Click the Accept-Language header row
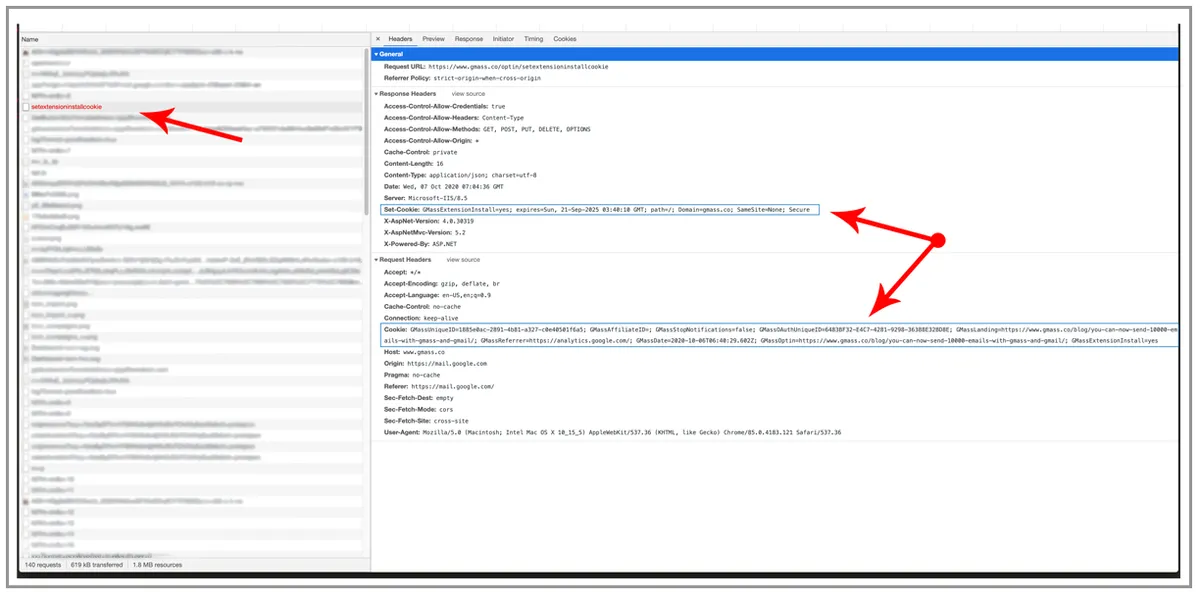Image resolution: width=1200 pixels, height=600 pixels. tap(437, 295)
